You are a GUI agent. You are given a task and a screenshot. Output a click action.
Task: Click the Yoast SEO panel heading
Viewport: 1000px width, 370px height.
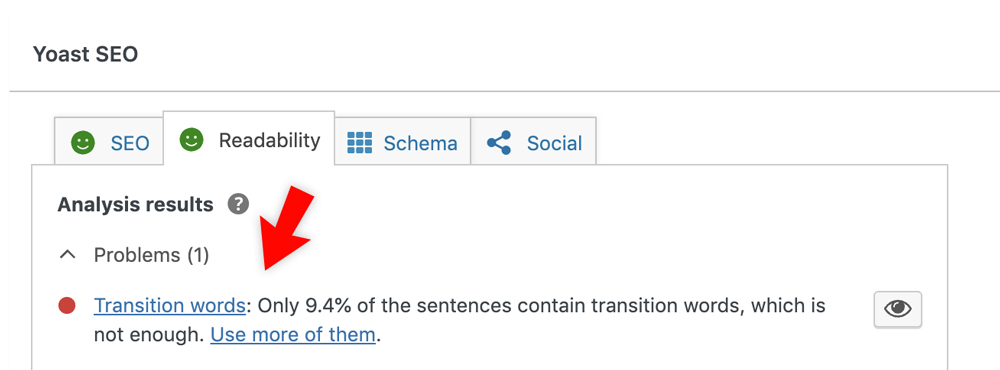tap(85, 54)
